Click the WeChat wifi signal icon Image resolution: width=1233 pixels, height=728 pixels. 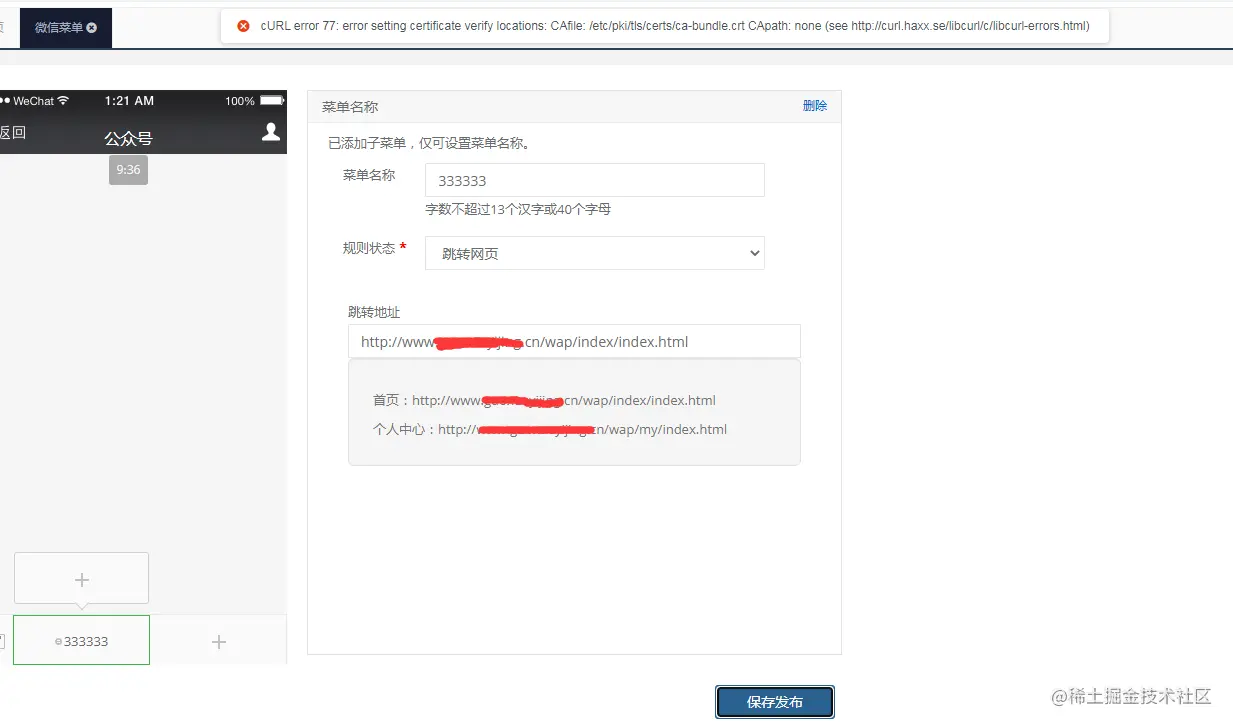click(63, 100)
